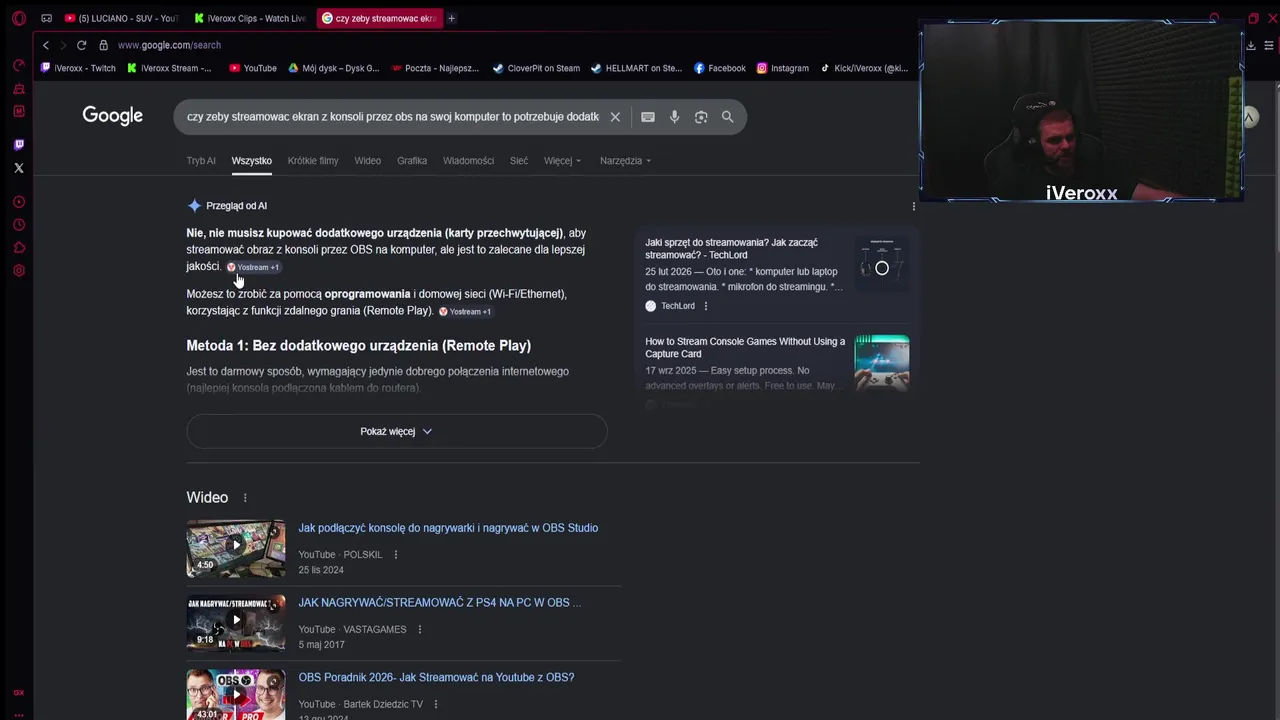Click the browser Back arrow
Screen dimensions: 1280x720
click(45, 45)
